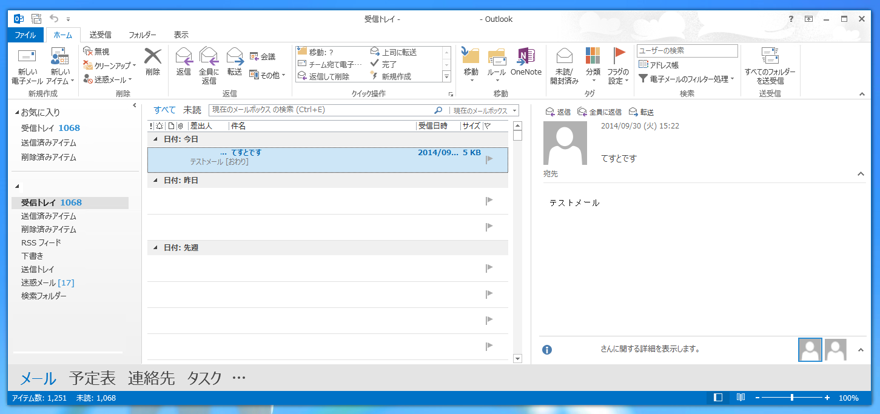The height and width of the screenshot is (414, 880).
Task: Select quick step 完了
Action: (x=383, y=64)
